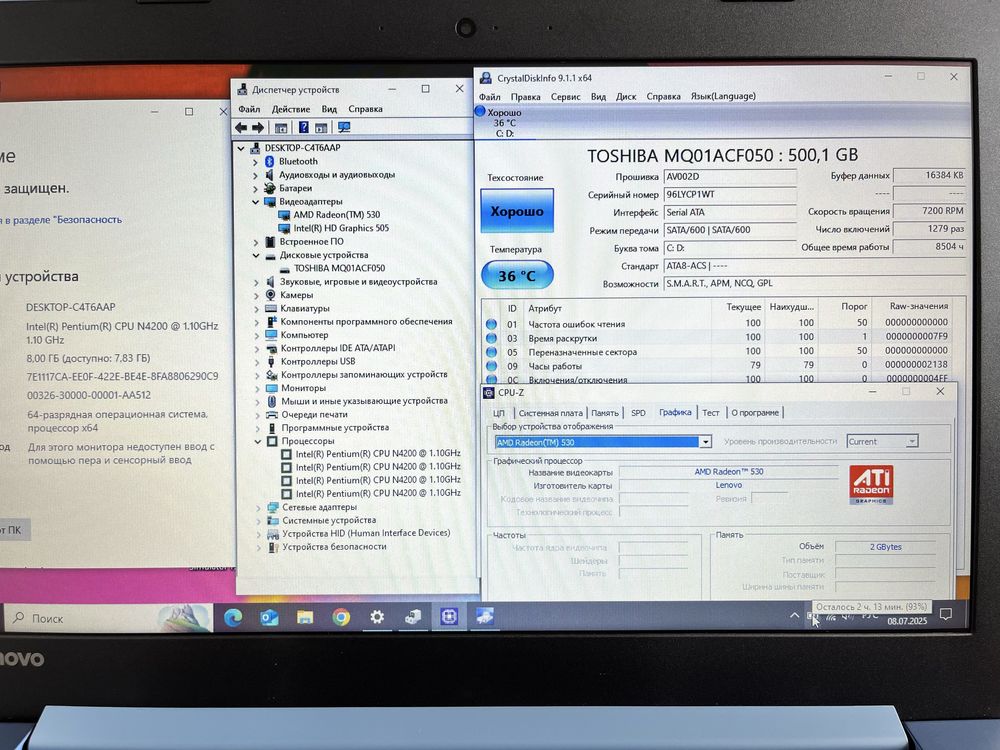
Task: Click the scan hardware monitor icon in toolbar
Action: 344,128
